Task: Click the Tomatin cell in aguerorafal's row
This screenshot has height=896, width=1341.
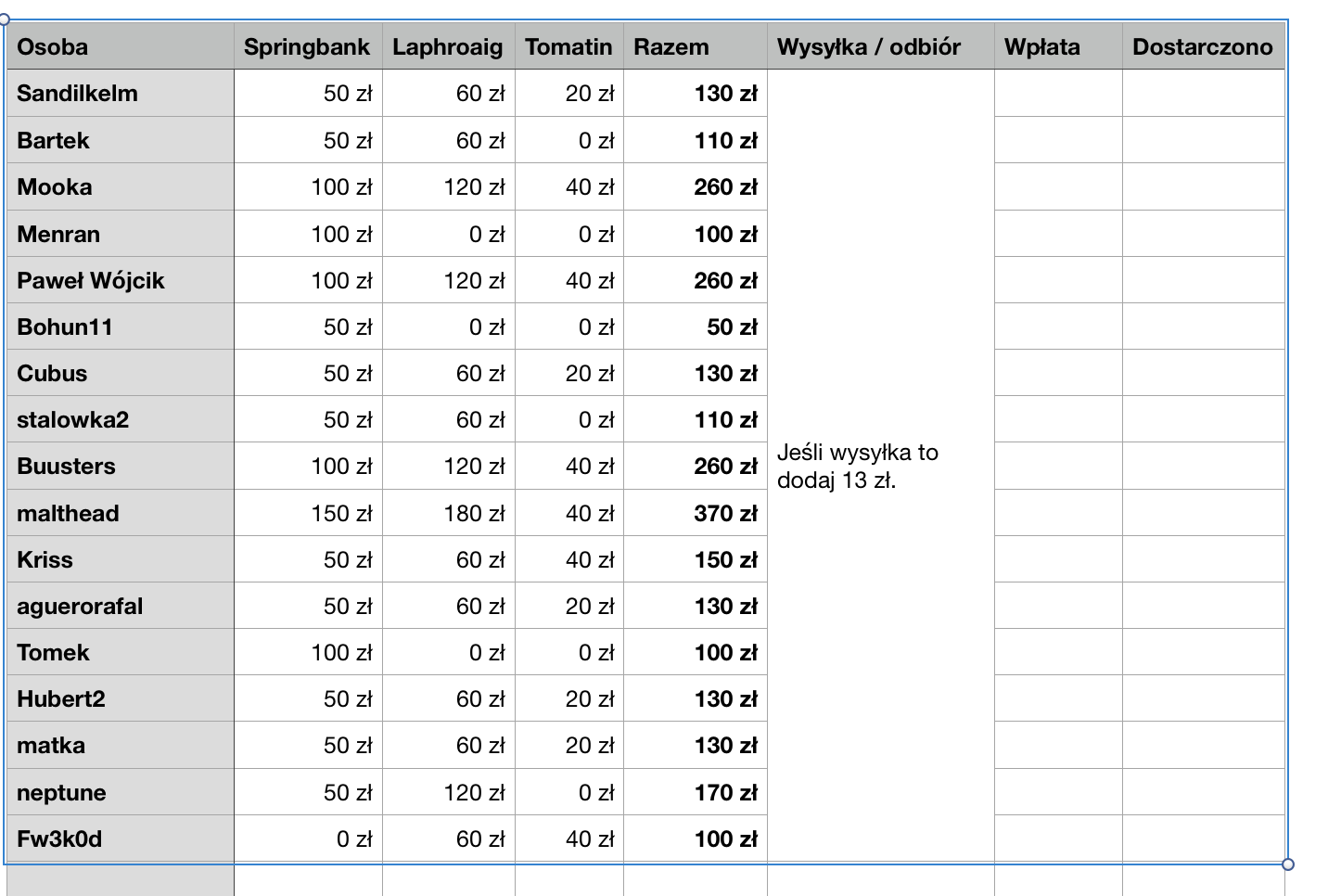Action: coord(568,606)
